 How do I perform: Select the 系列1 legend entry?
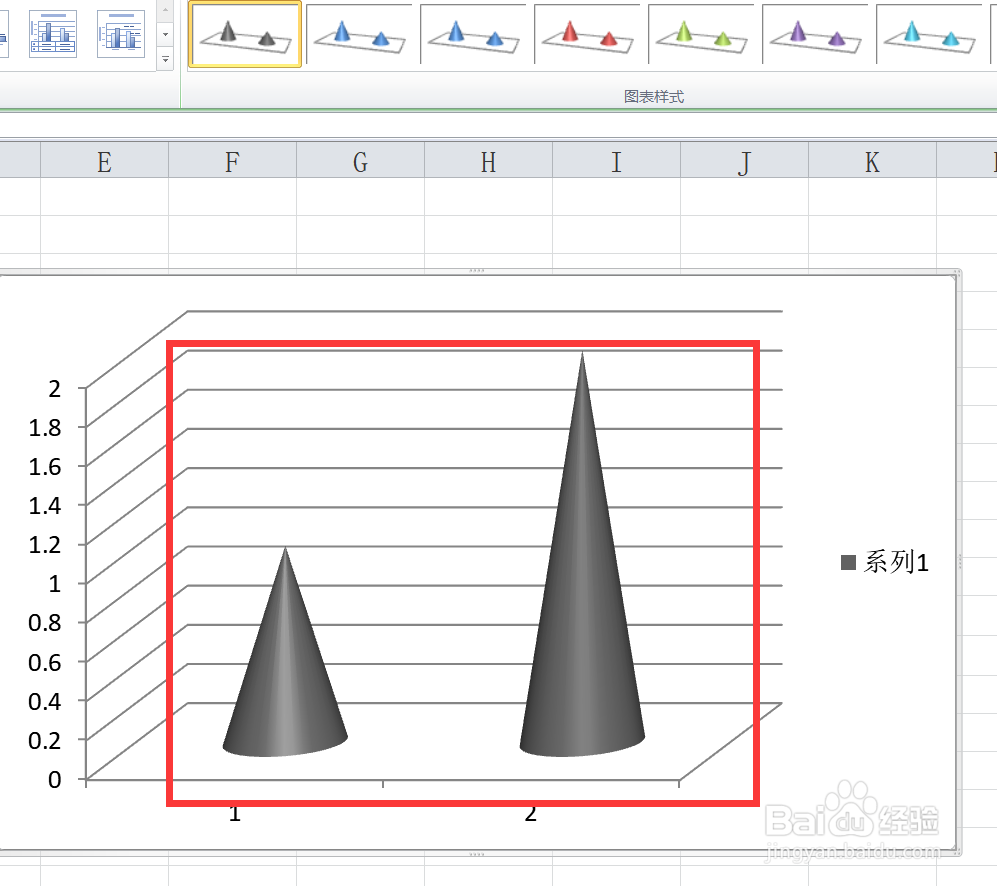[884, 562]
